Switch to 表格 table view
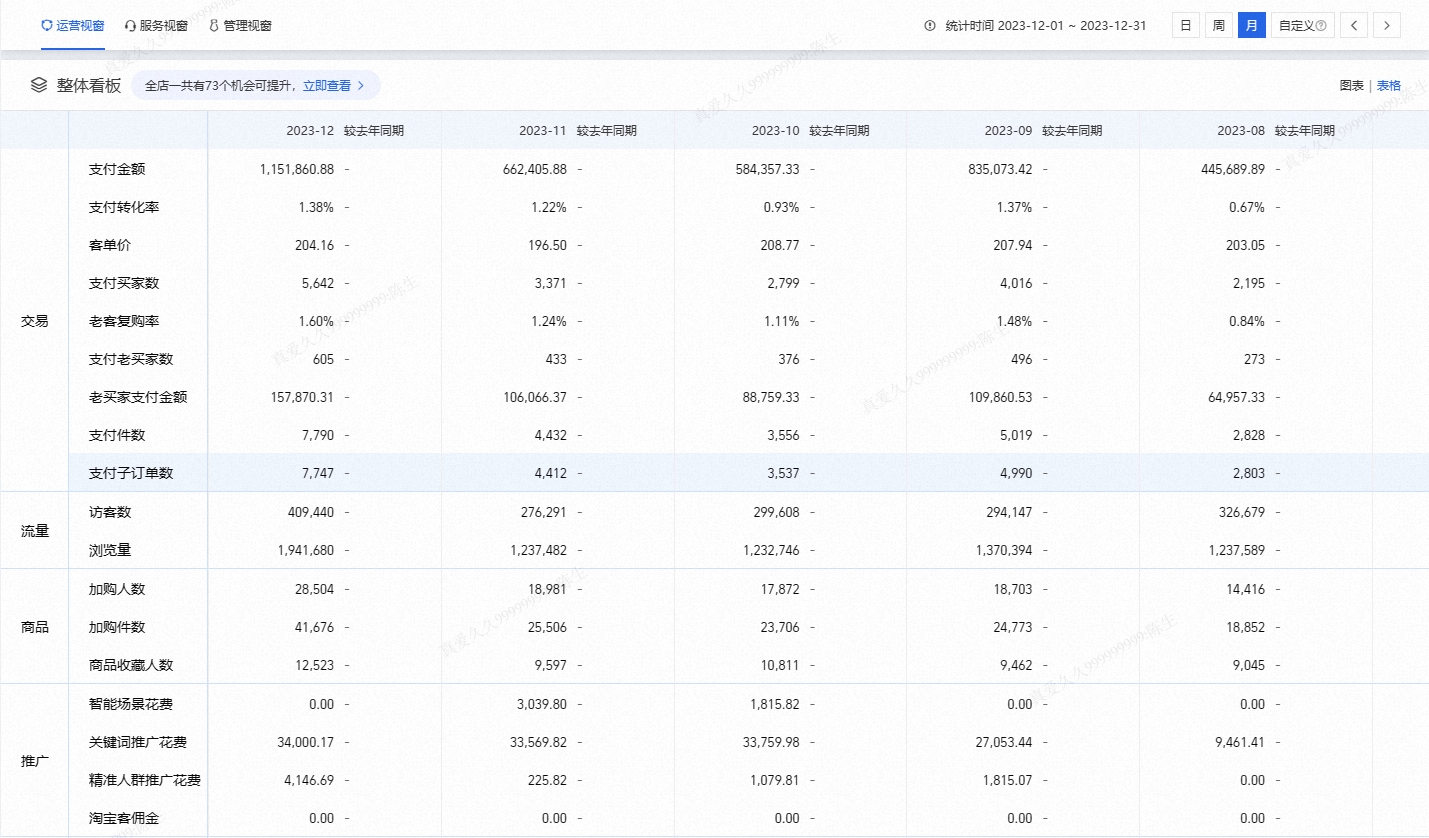Viewport: 1429px width, 838px height. click(1389, 86)
